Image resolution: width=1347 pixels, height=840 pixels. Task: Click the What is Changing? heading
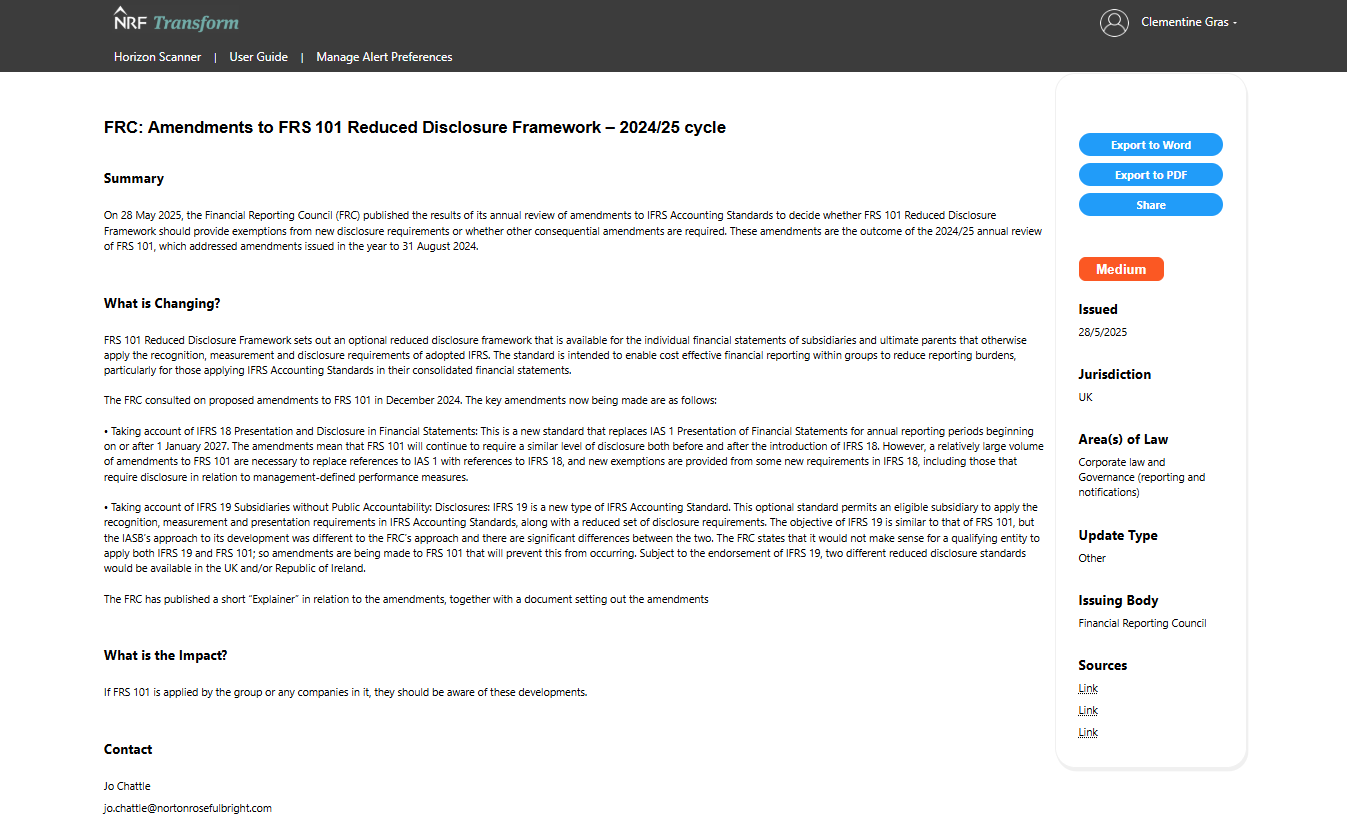tap(162, 303)
